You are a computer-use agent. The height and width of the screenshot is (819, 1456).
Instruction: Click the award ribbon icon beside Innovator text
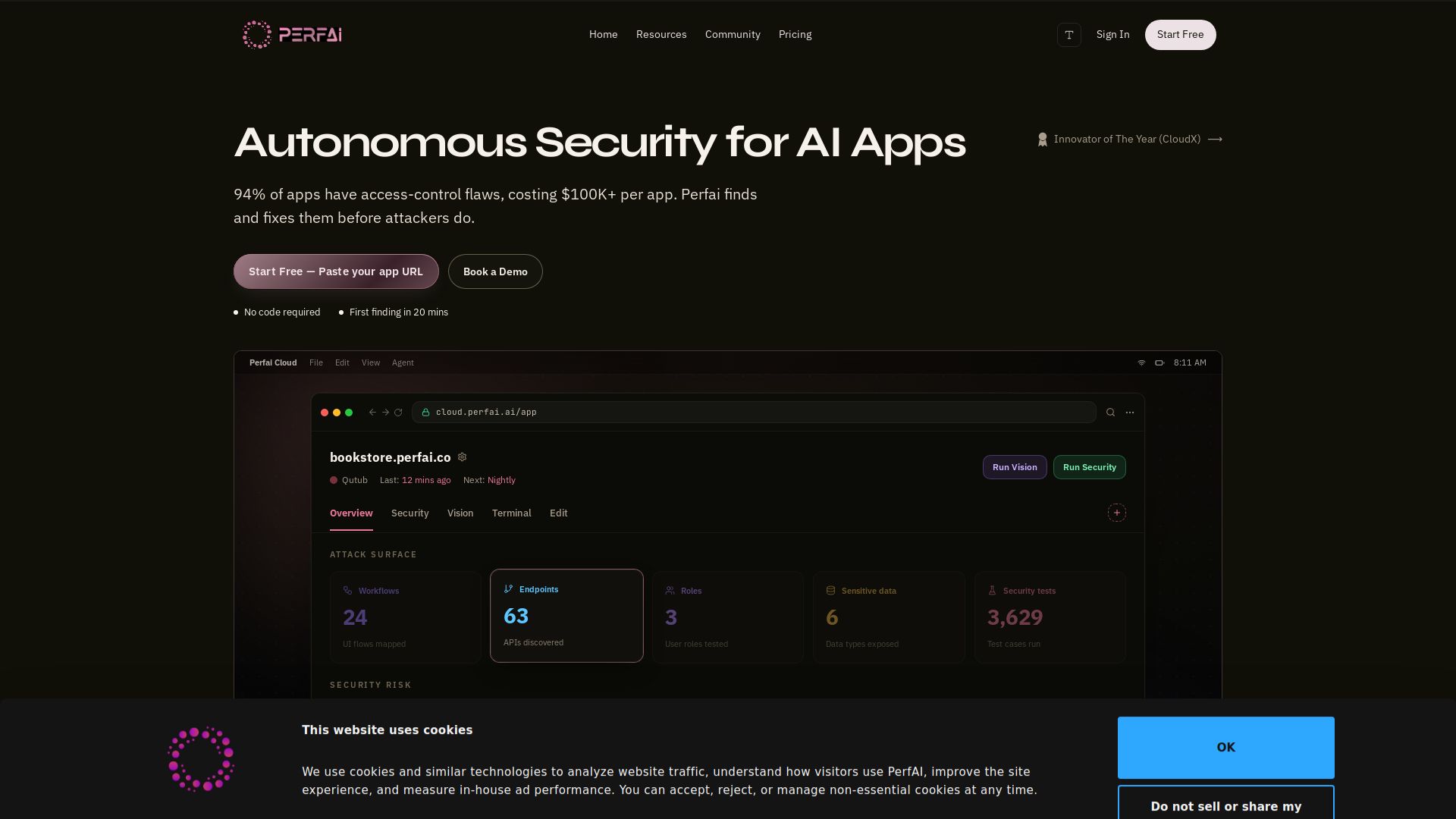tap(1043, 140)
